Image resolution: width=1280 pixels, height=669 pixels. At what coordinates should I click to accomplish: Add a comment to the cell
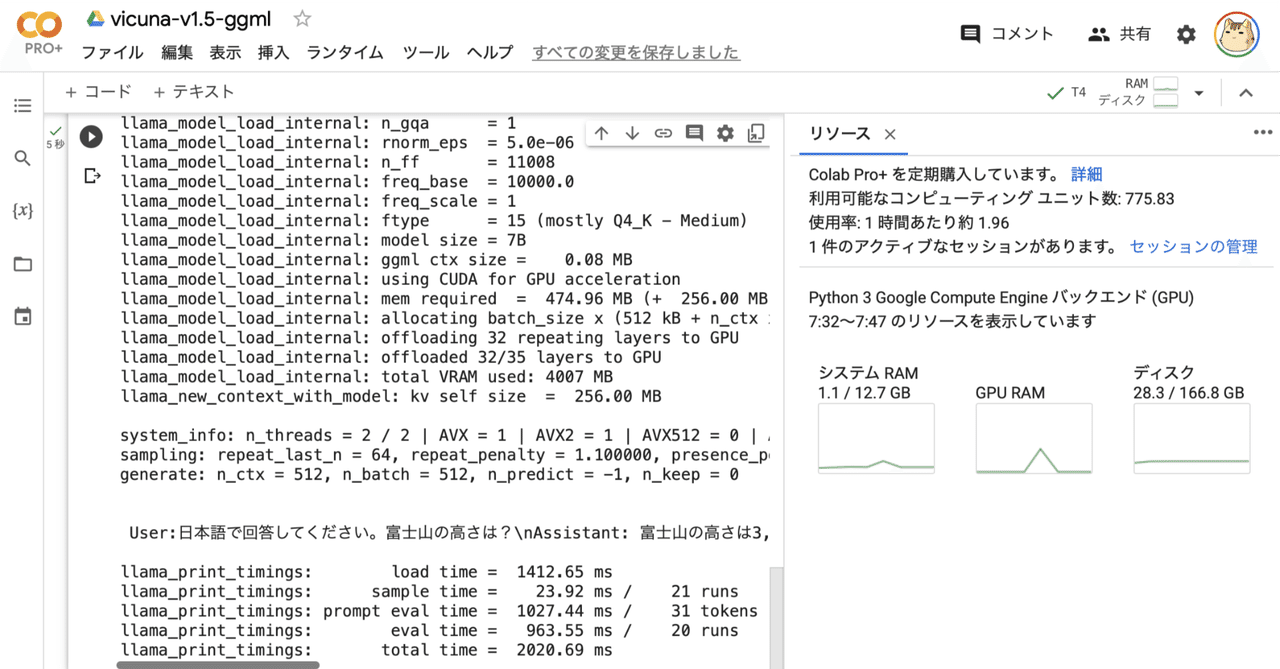(x=694, y=132)
